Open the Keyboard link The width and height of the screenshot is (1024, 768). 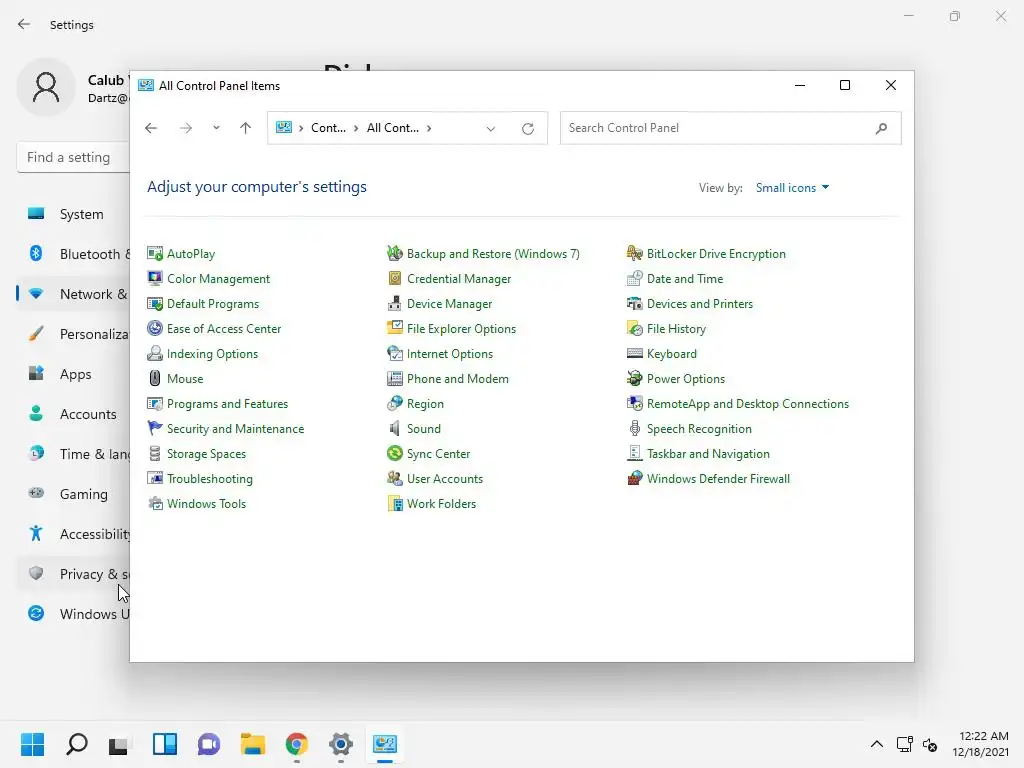click(x=671, y=353)
